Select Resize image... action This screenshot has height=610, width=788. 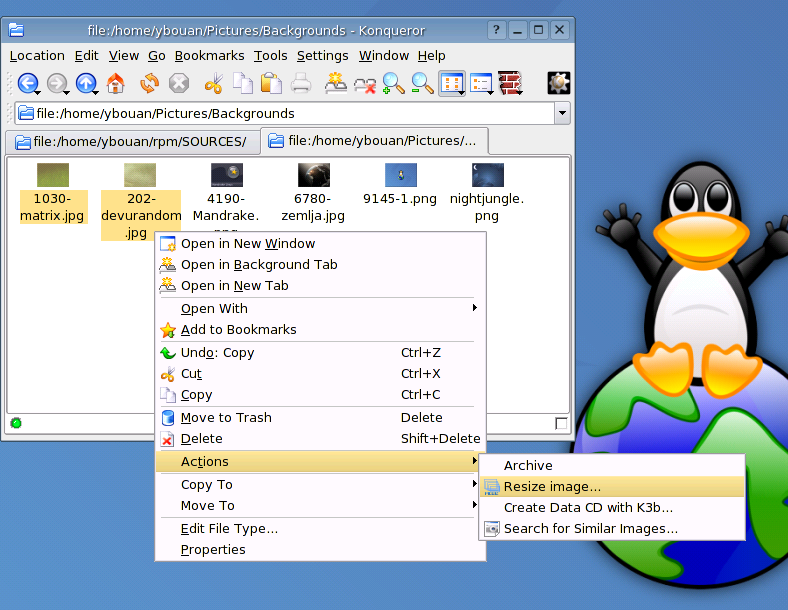[x=612, y=487]
